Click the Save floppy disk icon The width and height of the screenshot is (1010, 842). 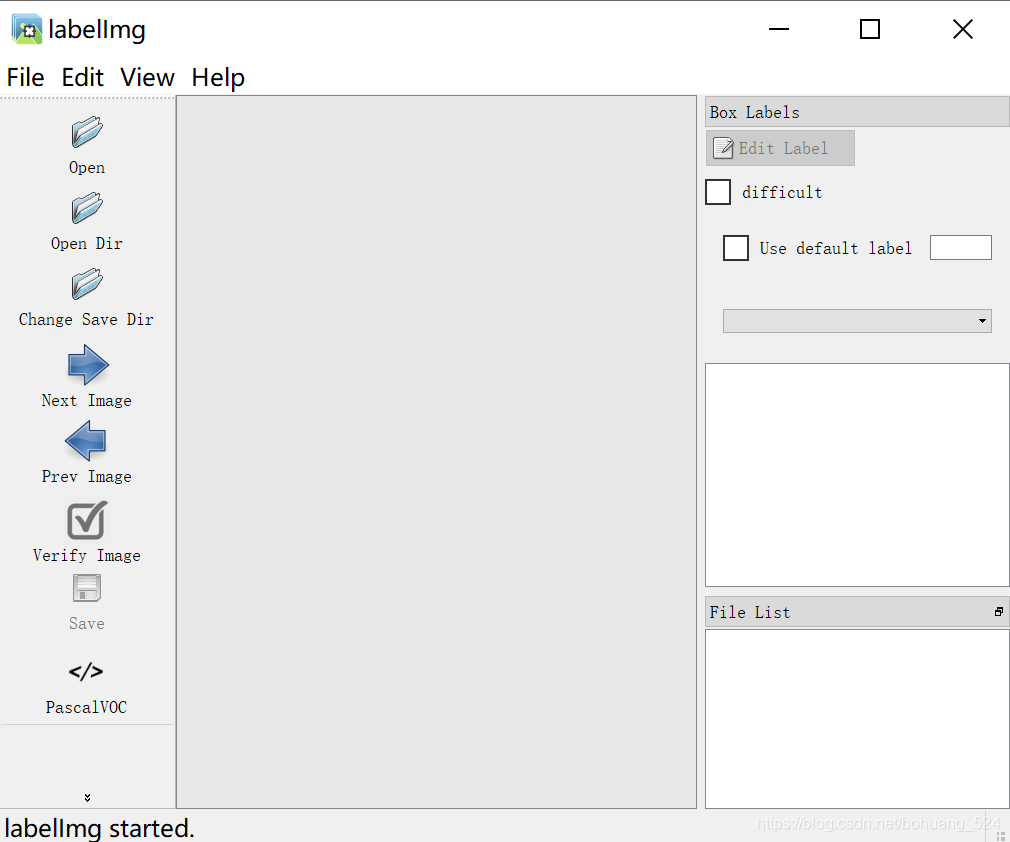[86, 588]
